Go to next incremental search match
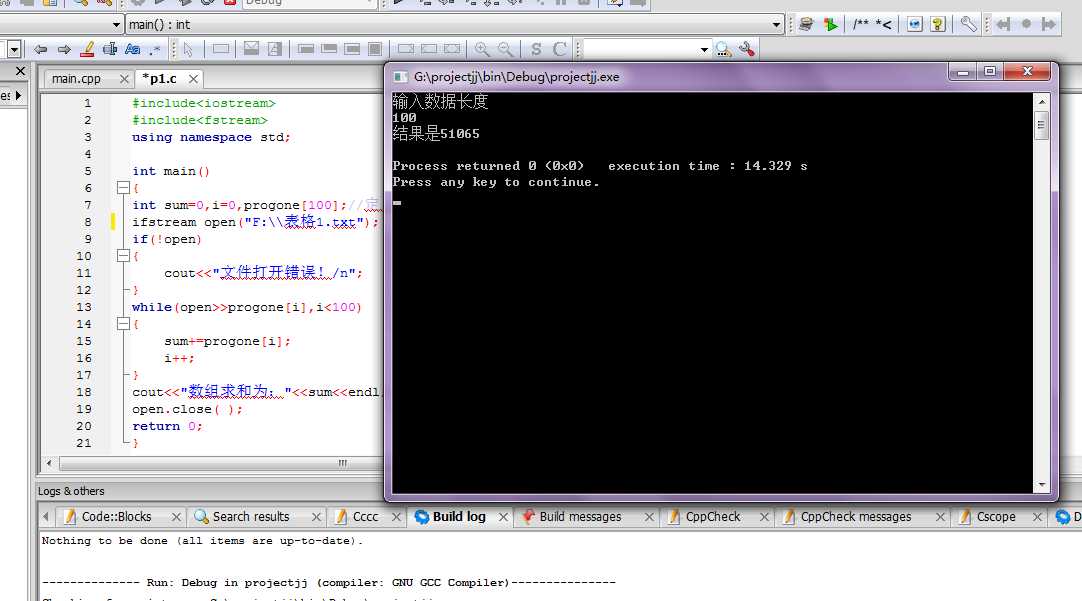 click(64, 49)
